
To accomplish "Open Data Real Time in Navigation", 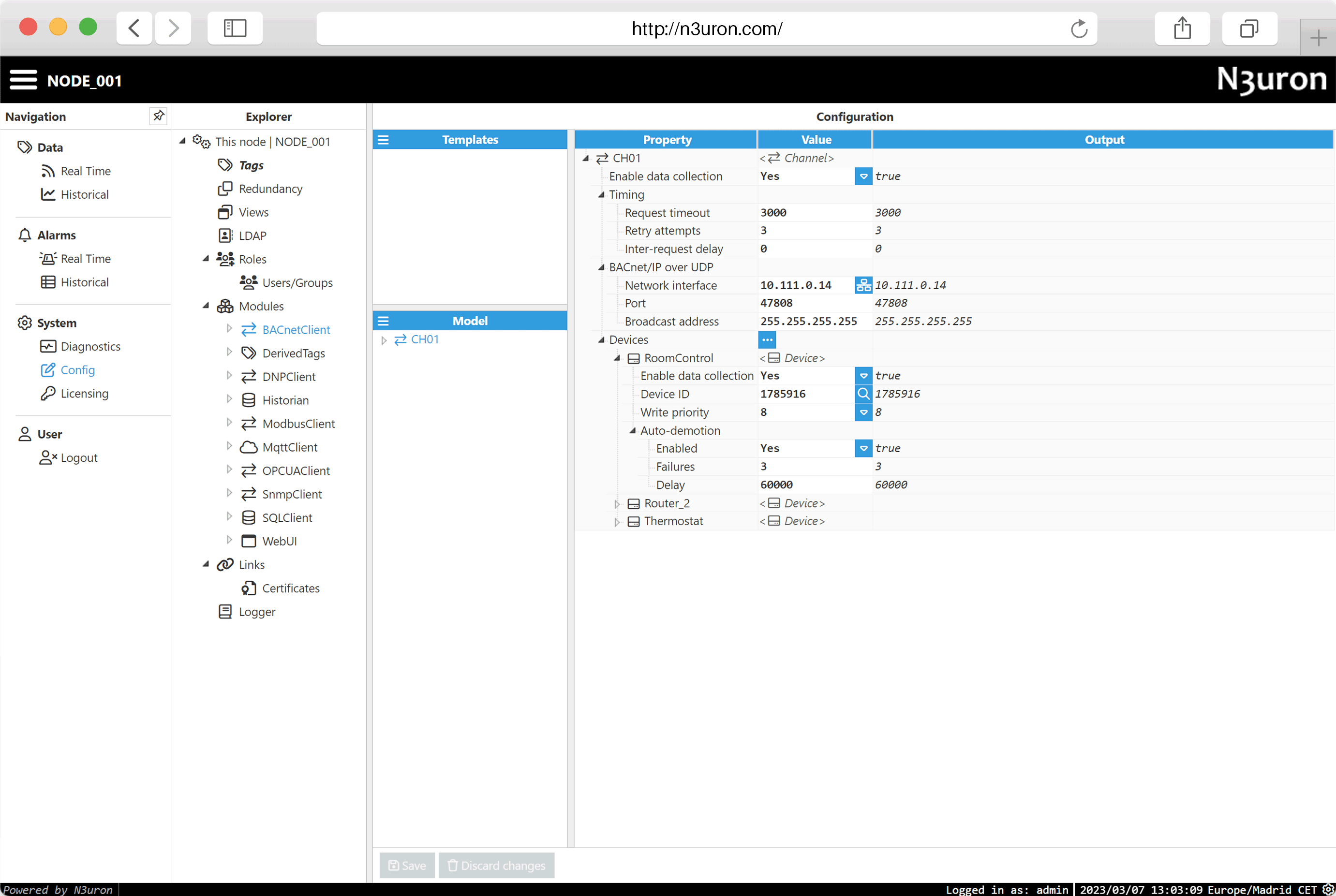I will pos(76,171).
